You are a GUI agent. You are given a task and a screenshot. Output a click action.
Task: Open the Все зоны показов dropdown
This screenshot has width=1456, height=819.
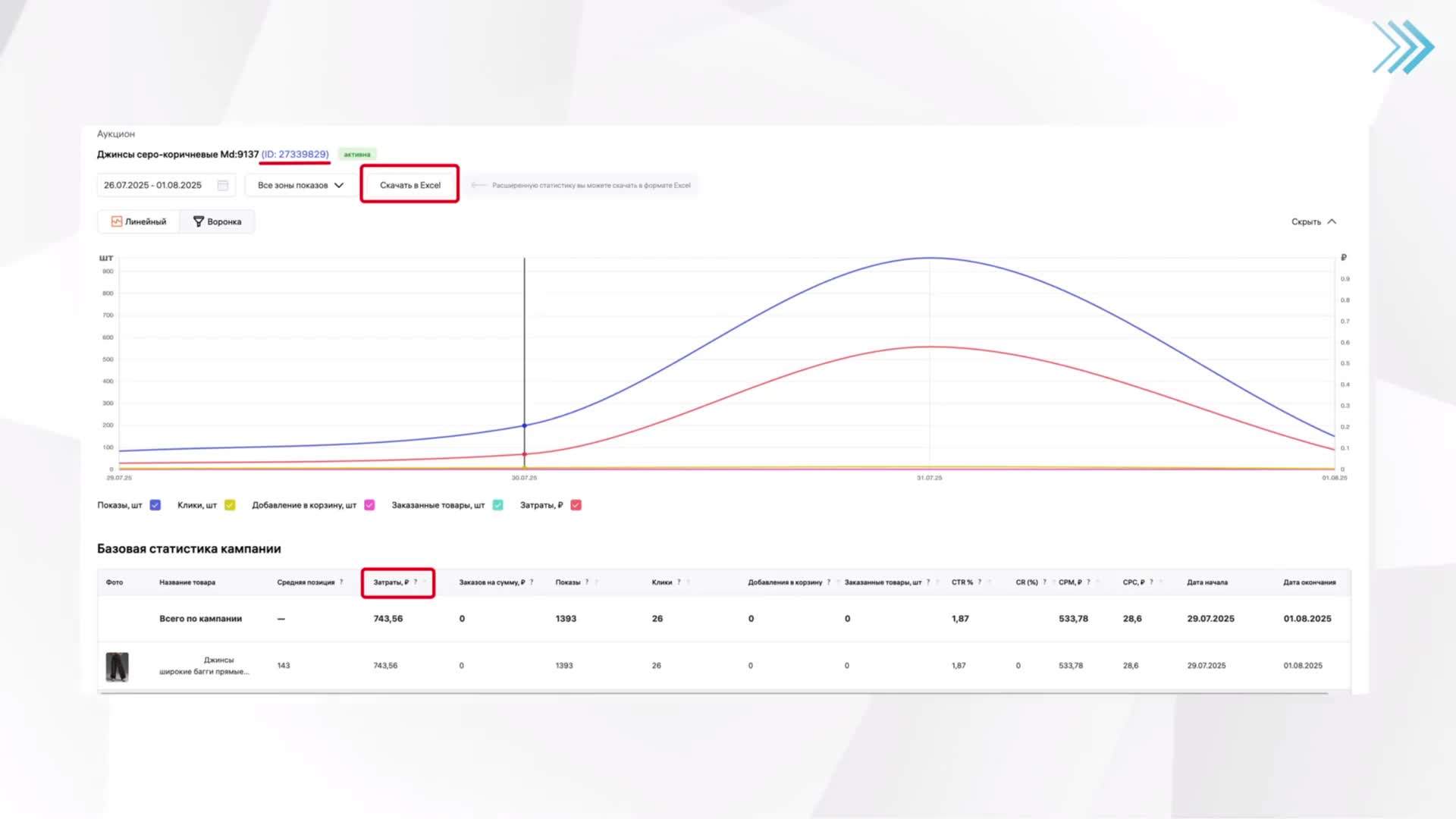(x=300, y=185)
